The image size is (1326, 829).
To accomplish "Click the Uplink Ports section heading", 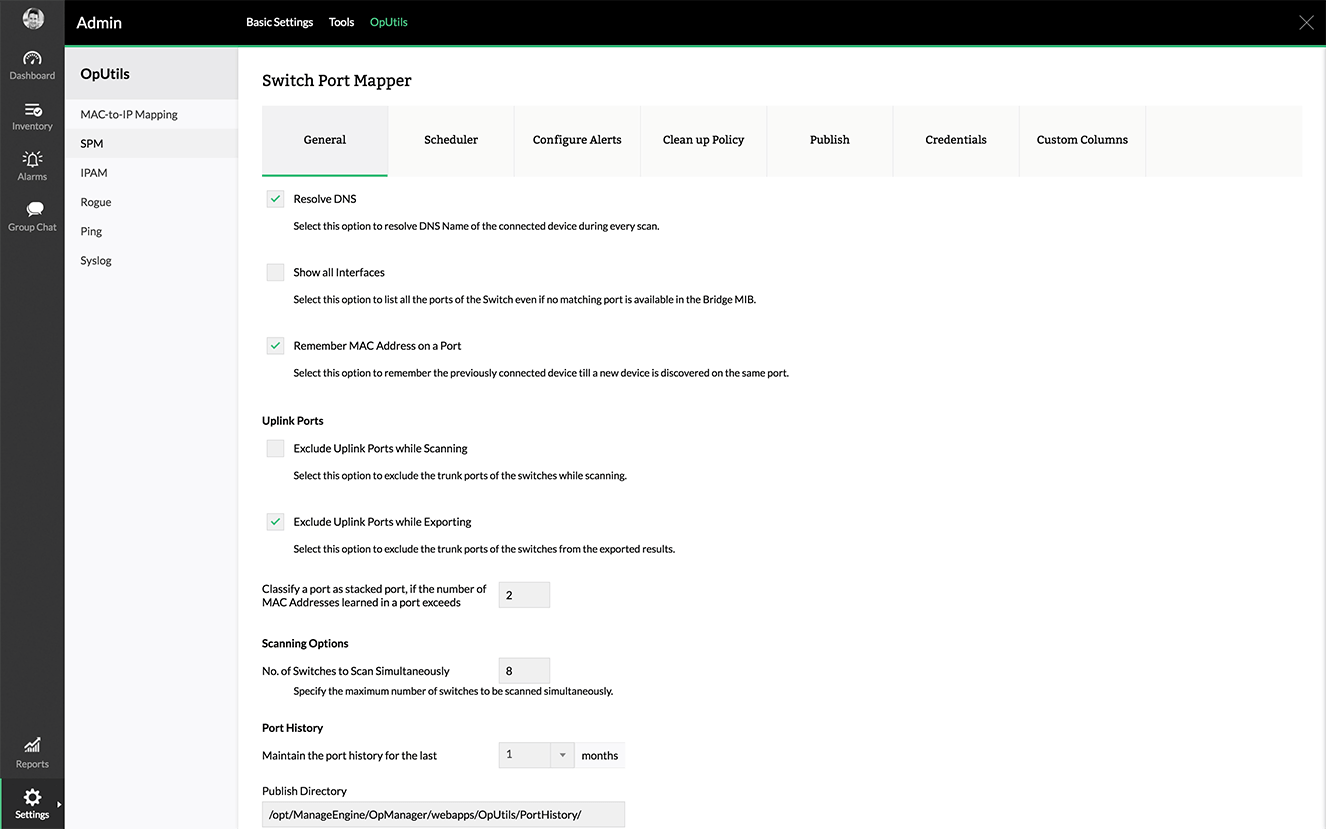I will click(293, 421).
